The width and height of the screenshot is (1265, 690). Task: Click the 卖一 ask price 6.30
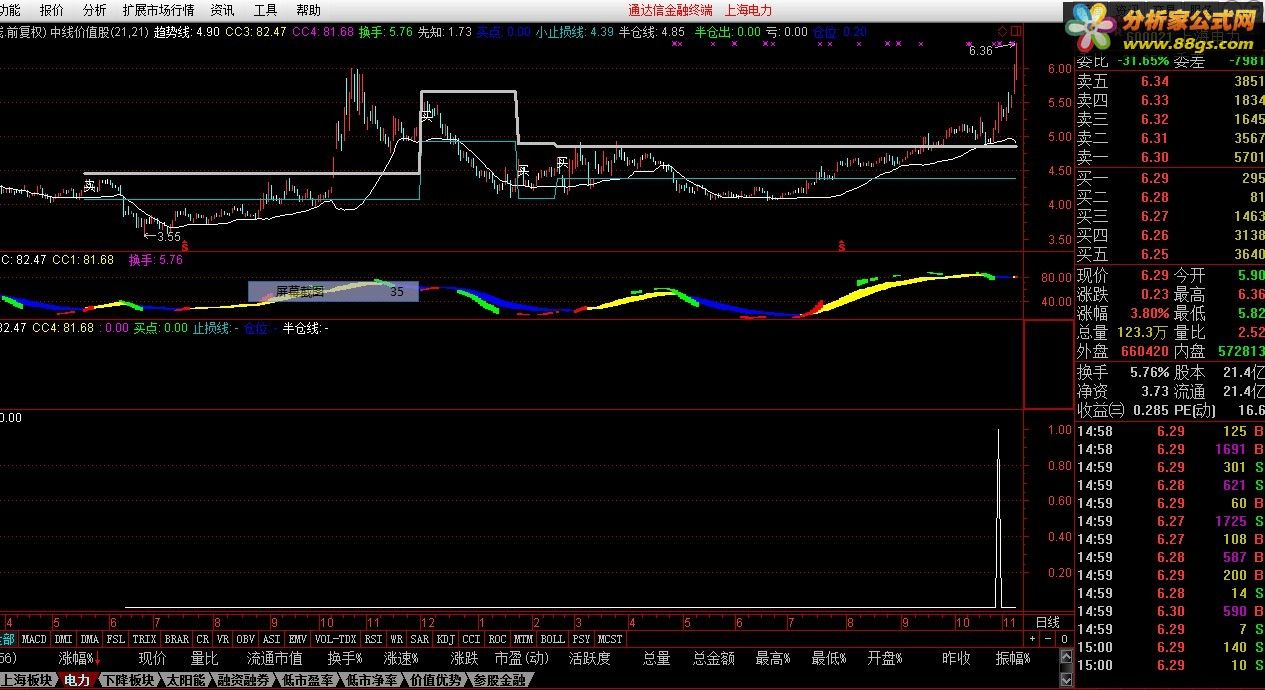point(1154,157)
